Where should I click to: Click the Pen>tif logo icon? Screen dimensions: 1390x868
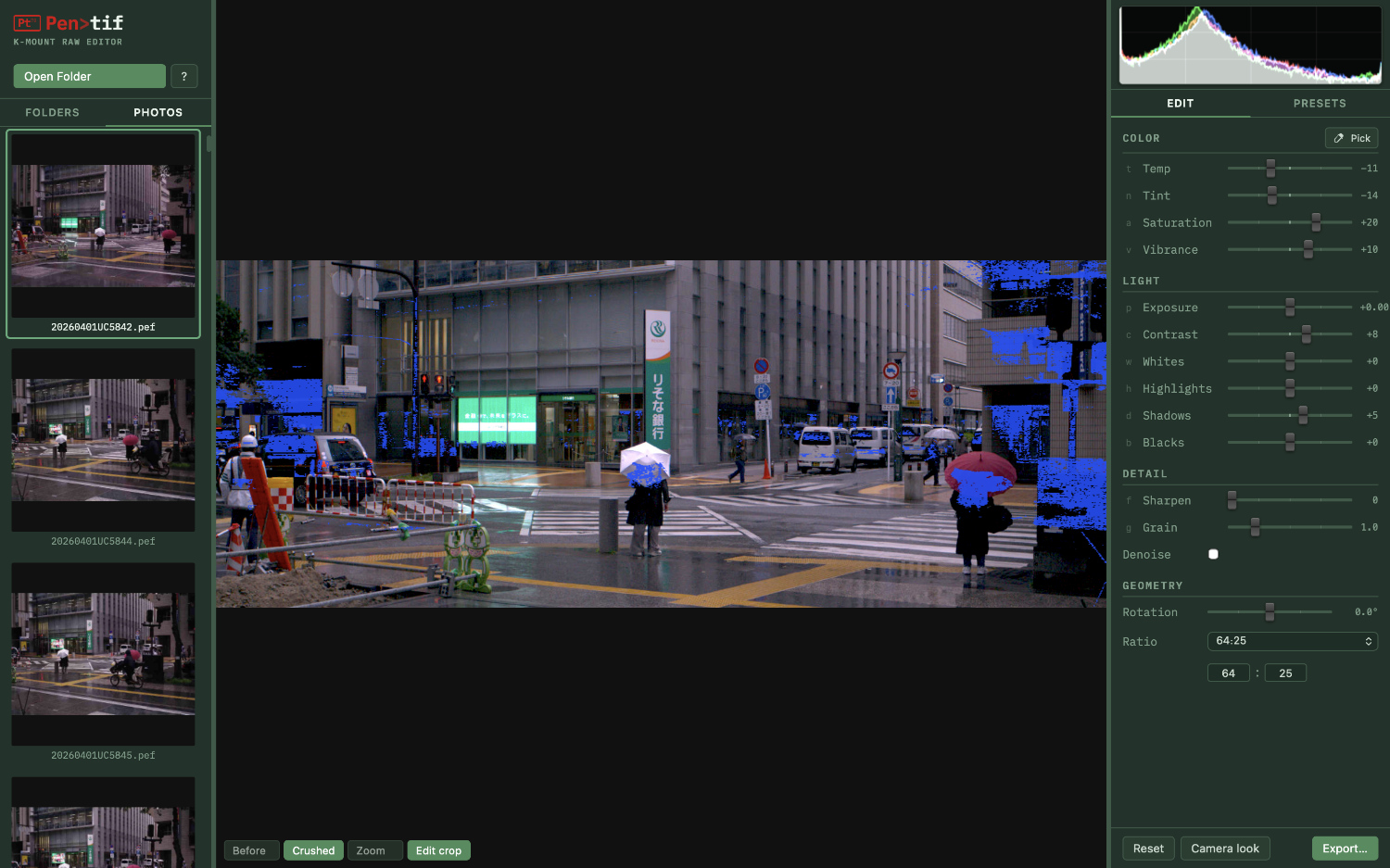[x=27, y=23]
